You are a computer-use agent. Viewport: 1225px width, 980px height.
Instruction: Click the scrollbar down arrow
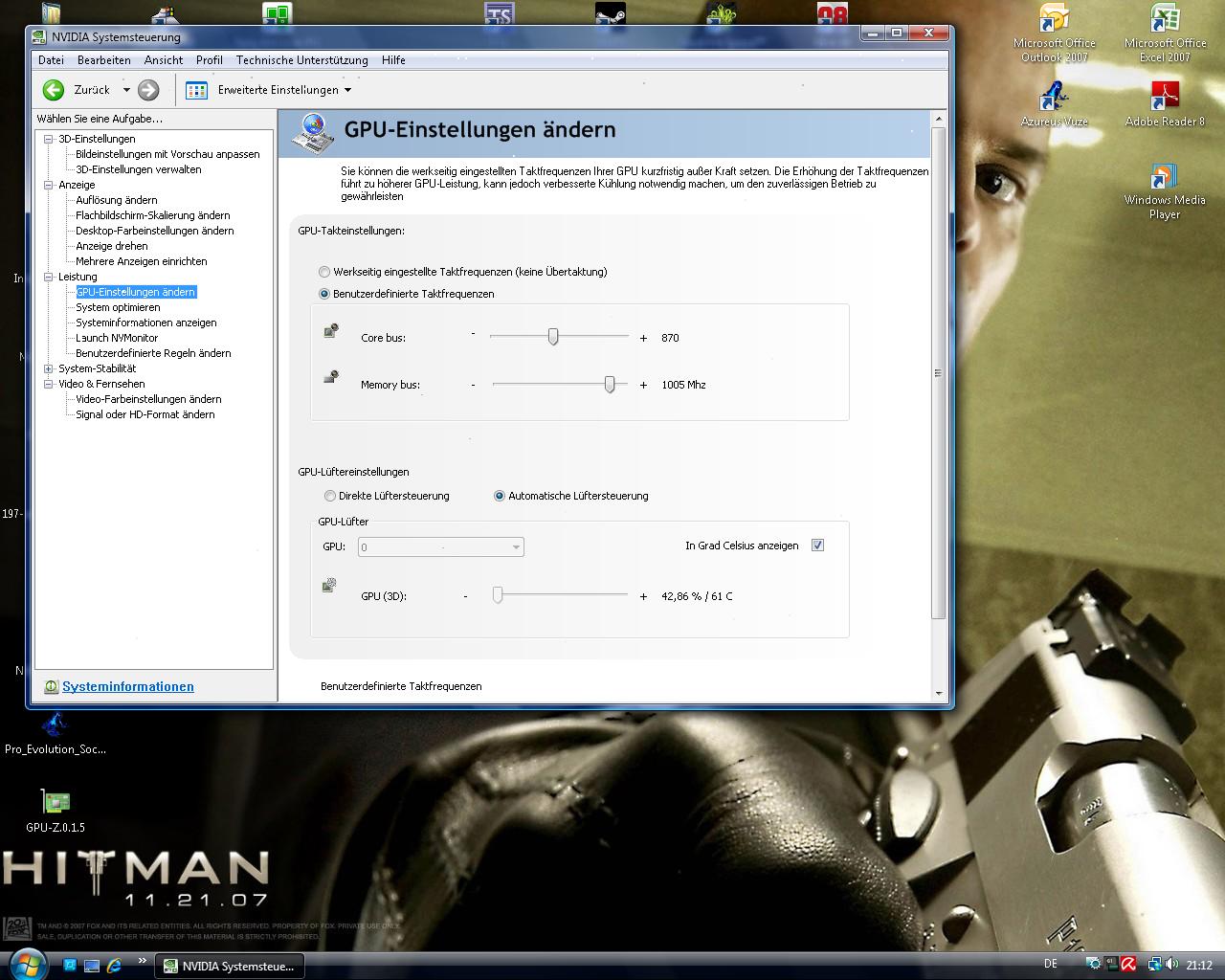click(x=938, y=694)
